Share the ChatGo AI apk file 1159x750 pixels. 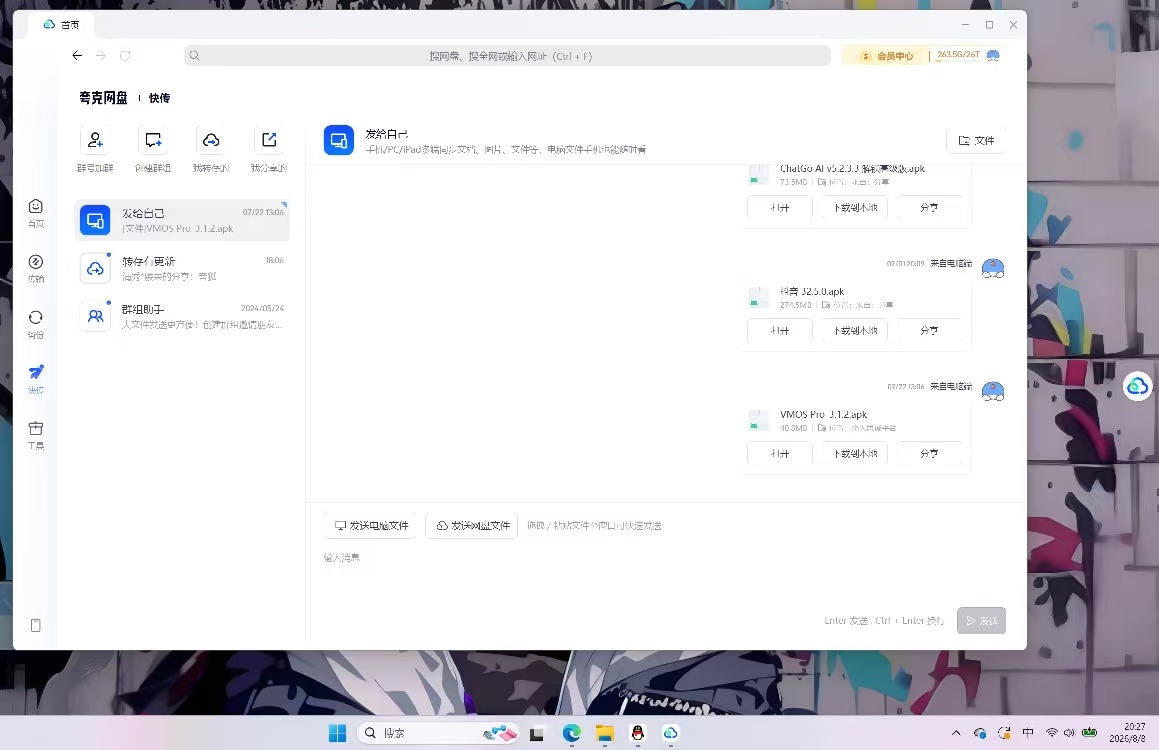[x=929, y=208]
